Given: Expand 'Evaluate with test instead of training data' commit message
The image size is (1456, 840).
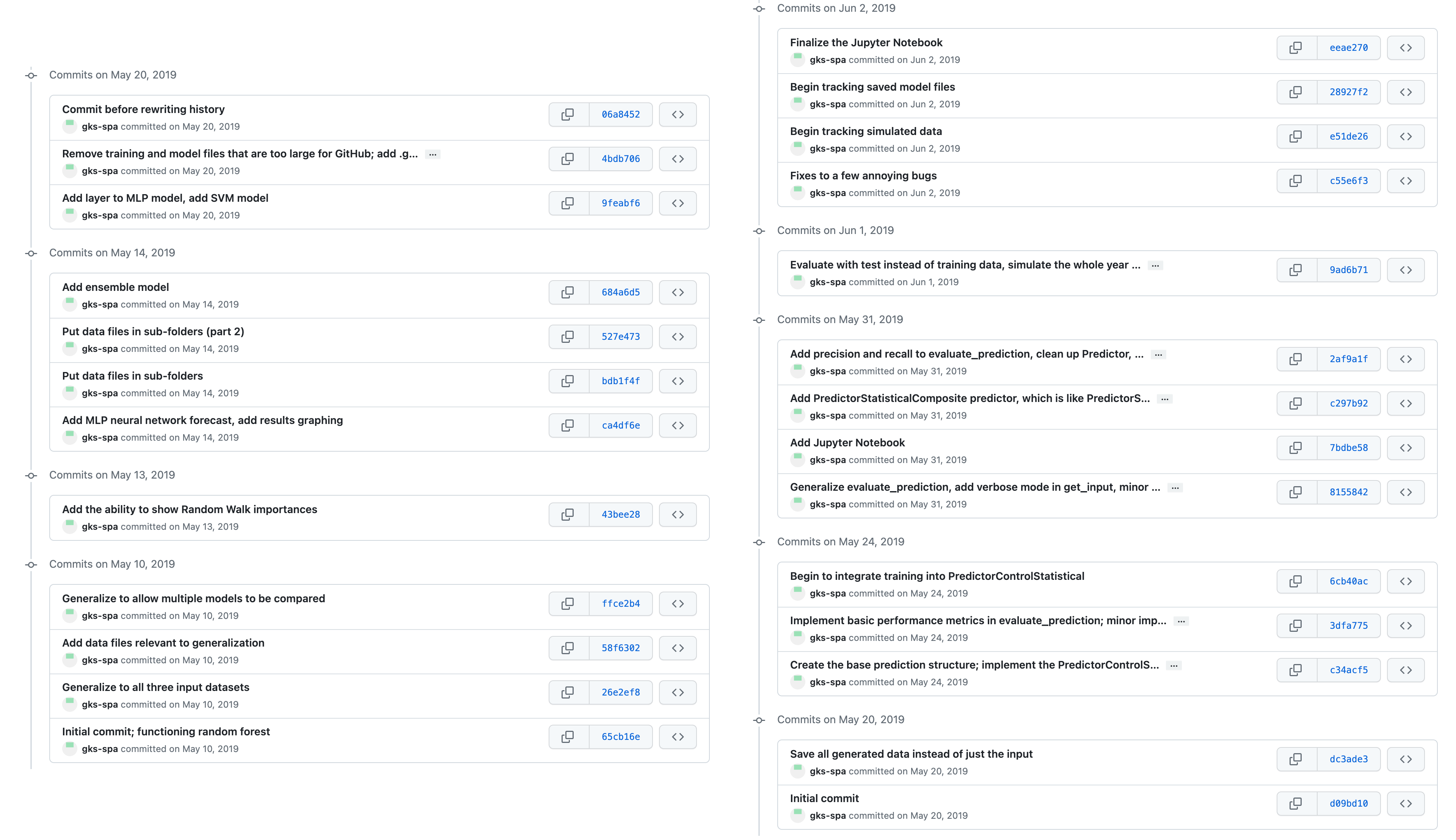Looking at the screenshot, I should [1155, 266].
